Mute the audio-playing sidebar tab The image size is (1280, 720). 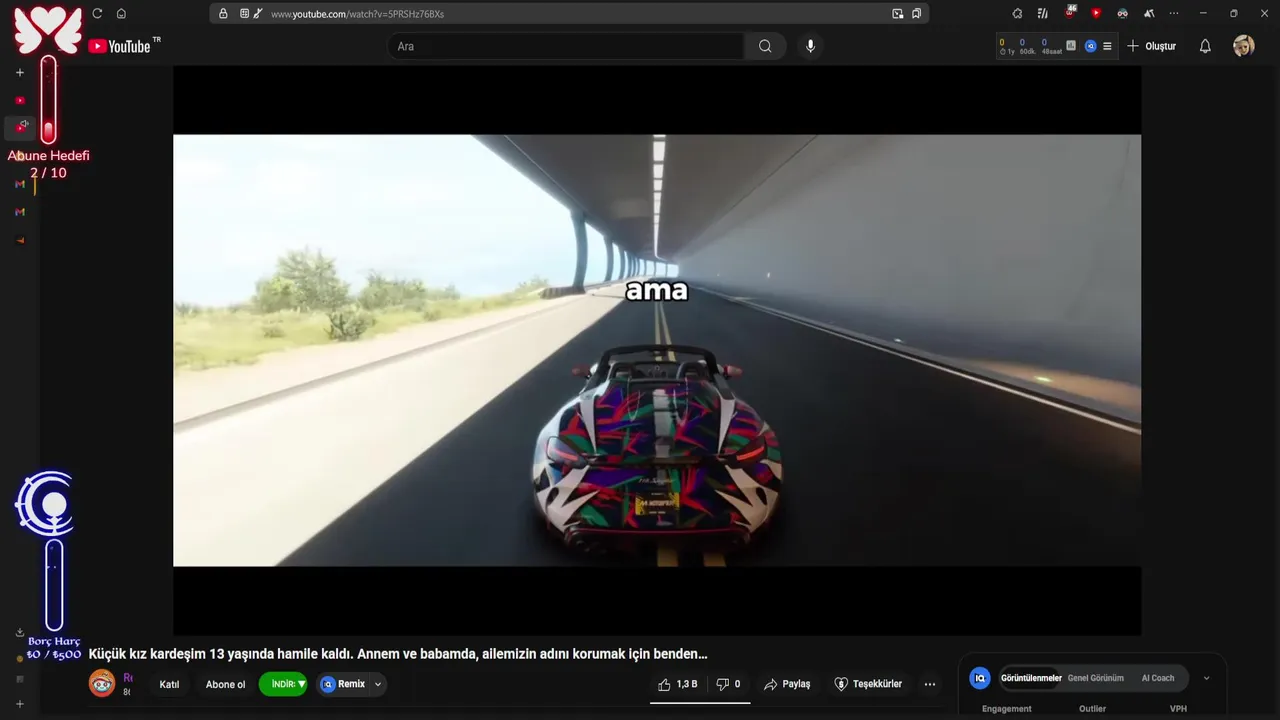(x=24, y=124)
